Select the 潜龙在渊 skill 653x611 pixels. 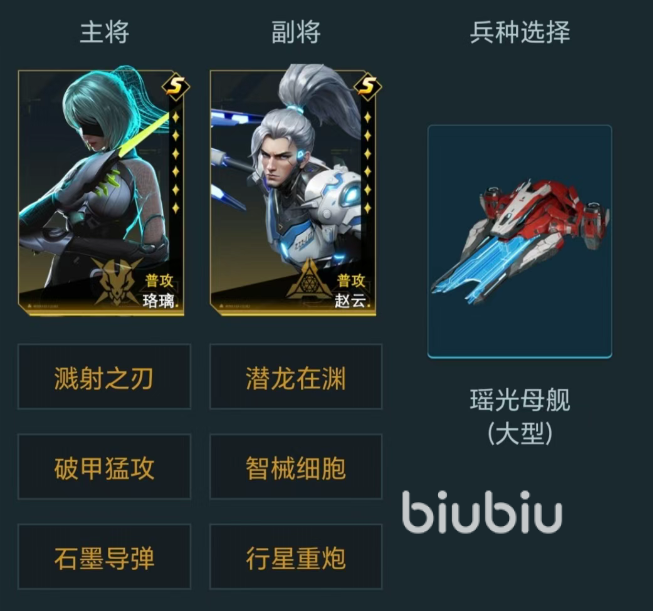(296, 377)
